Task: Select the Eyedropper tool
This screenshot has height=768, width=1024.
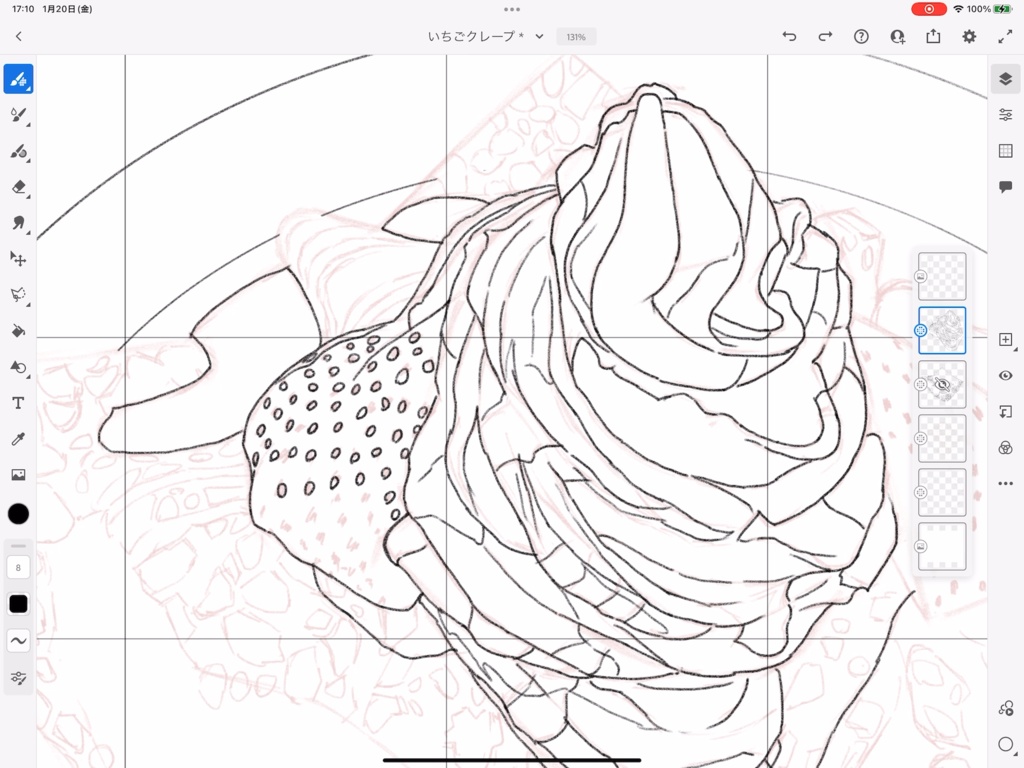Action: (18, 439)
